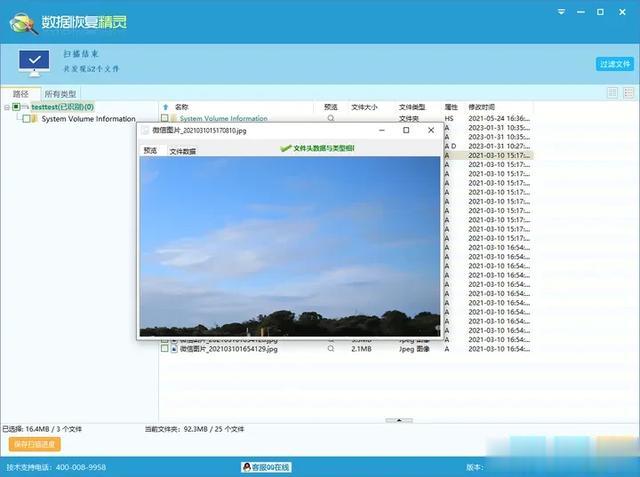The width and height of the screenshot is (640, 477).
Task: Click the A D attribute cell
Action: point(450,146)
